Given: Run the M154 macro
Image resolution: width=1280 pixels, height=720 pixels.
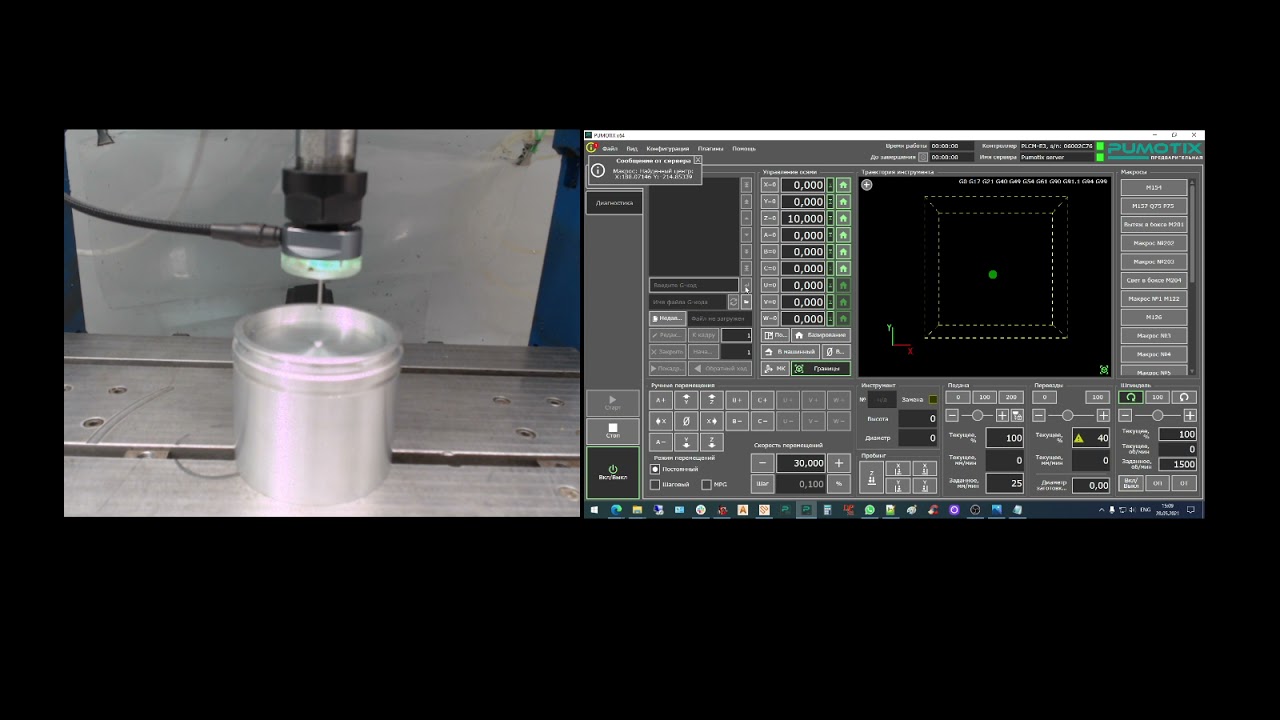Looking at the screenshot, I should coord(1153,187).
